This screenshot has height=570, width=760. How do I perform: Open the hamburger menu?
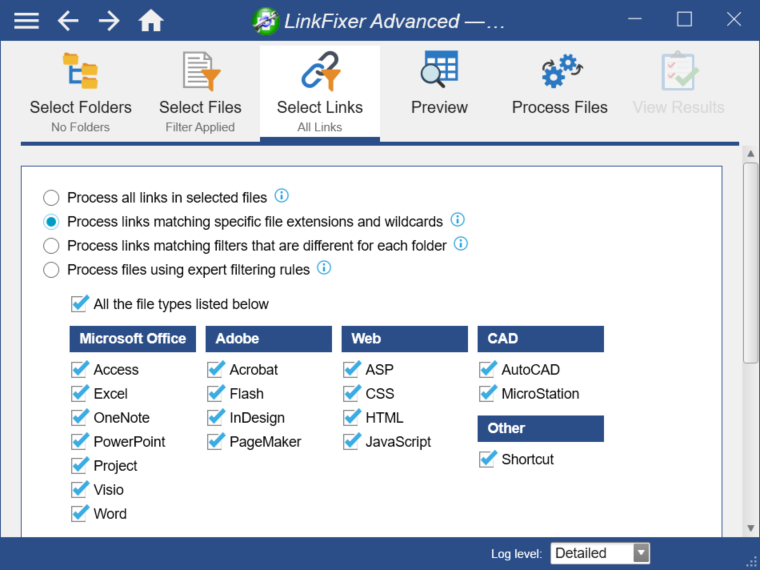tap(26, 21)
